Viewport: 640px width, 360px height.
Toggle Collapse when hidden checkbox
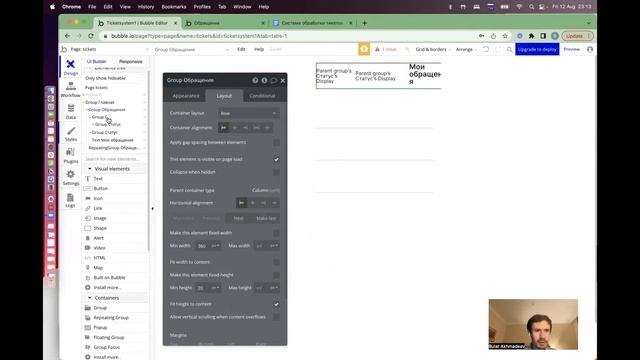tap(276, 172)
